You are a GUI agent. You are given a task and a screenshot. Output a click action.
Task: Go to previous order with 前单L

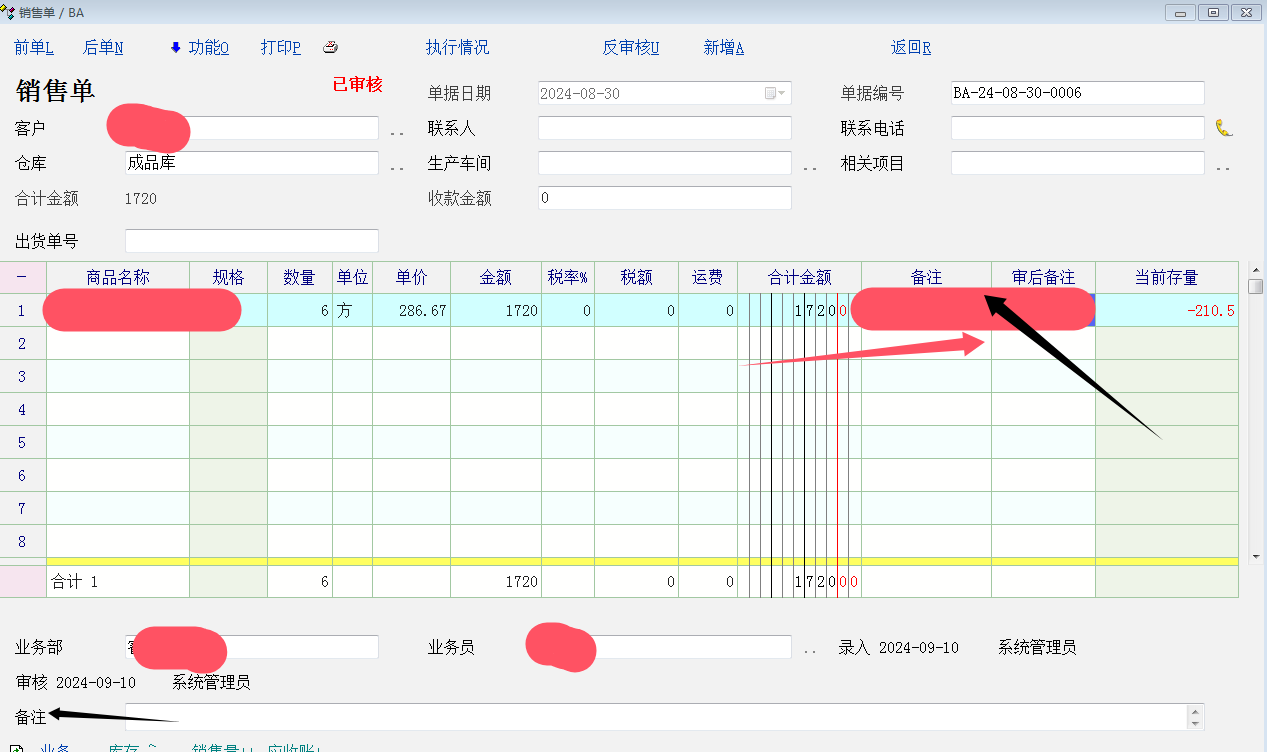tap(34, 48)
